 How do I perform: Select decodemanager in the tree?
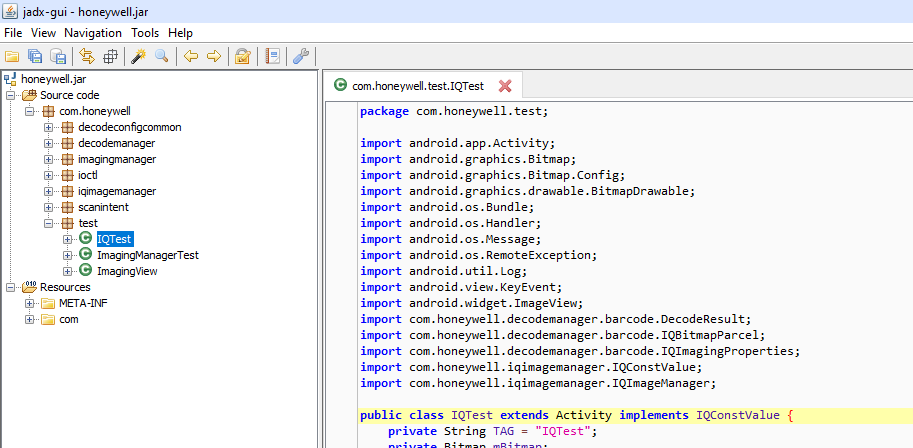point(116,143)
